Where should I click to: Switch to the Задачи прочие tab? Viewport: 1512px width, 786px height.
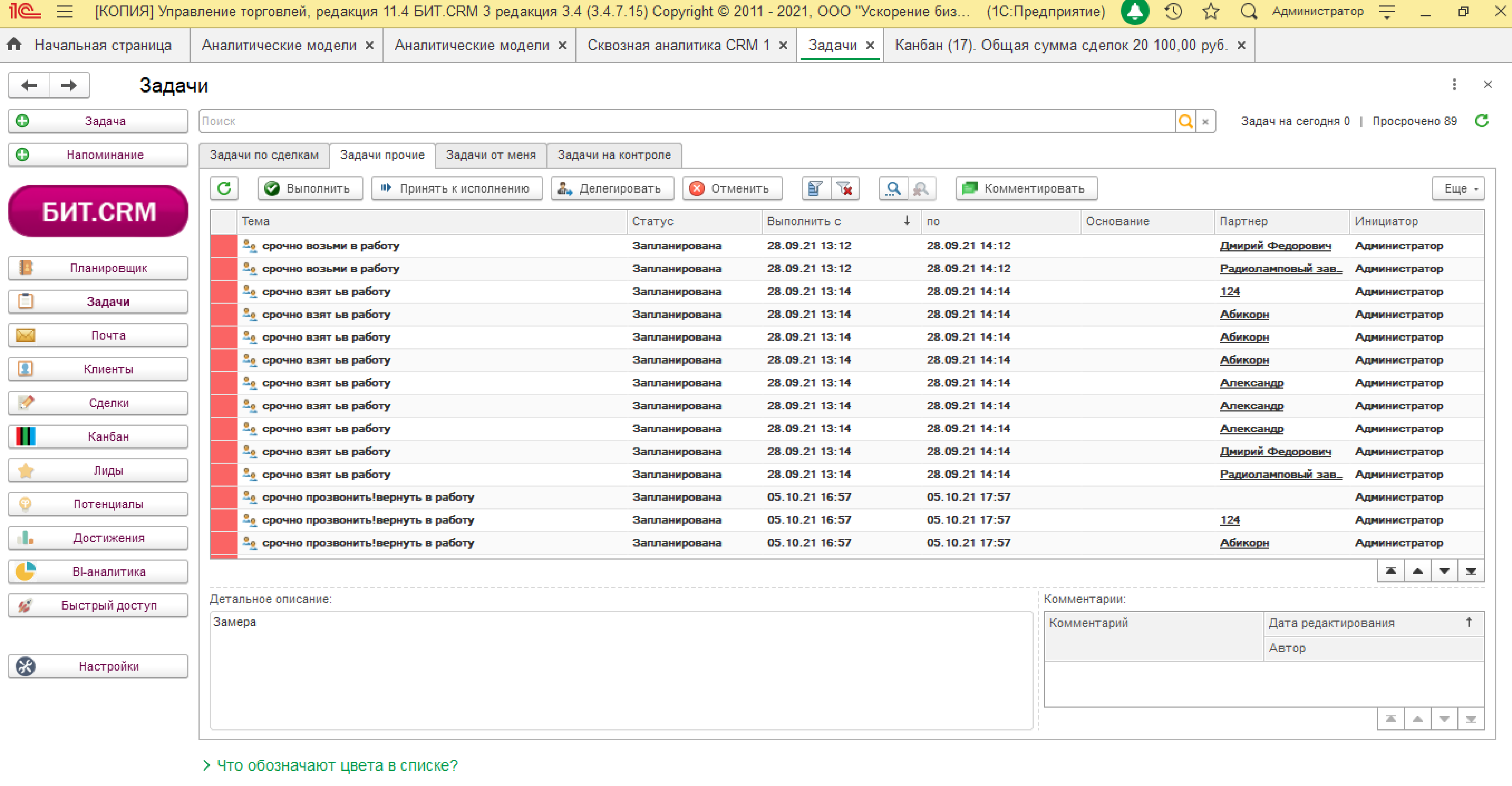[382, 155]
